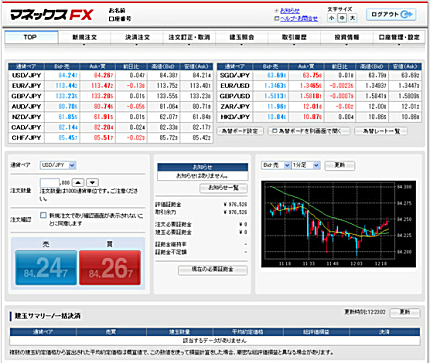Click the USD/JPY candlestick chart
This screenshot has width=430, height=363.
point(338,224)
